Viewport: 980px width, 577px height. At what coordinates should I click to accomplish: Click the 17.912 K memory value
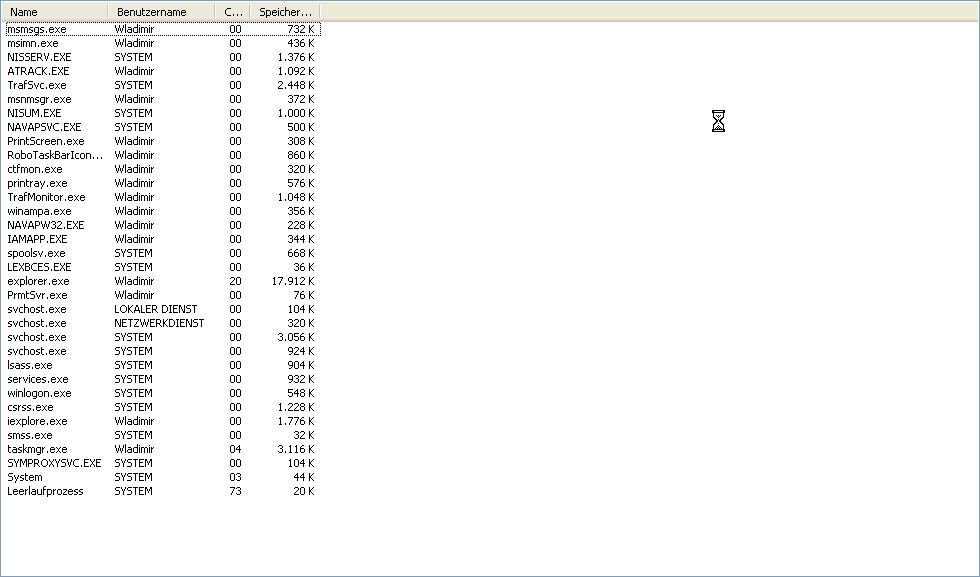pos(293,281)
